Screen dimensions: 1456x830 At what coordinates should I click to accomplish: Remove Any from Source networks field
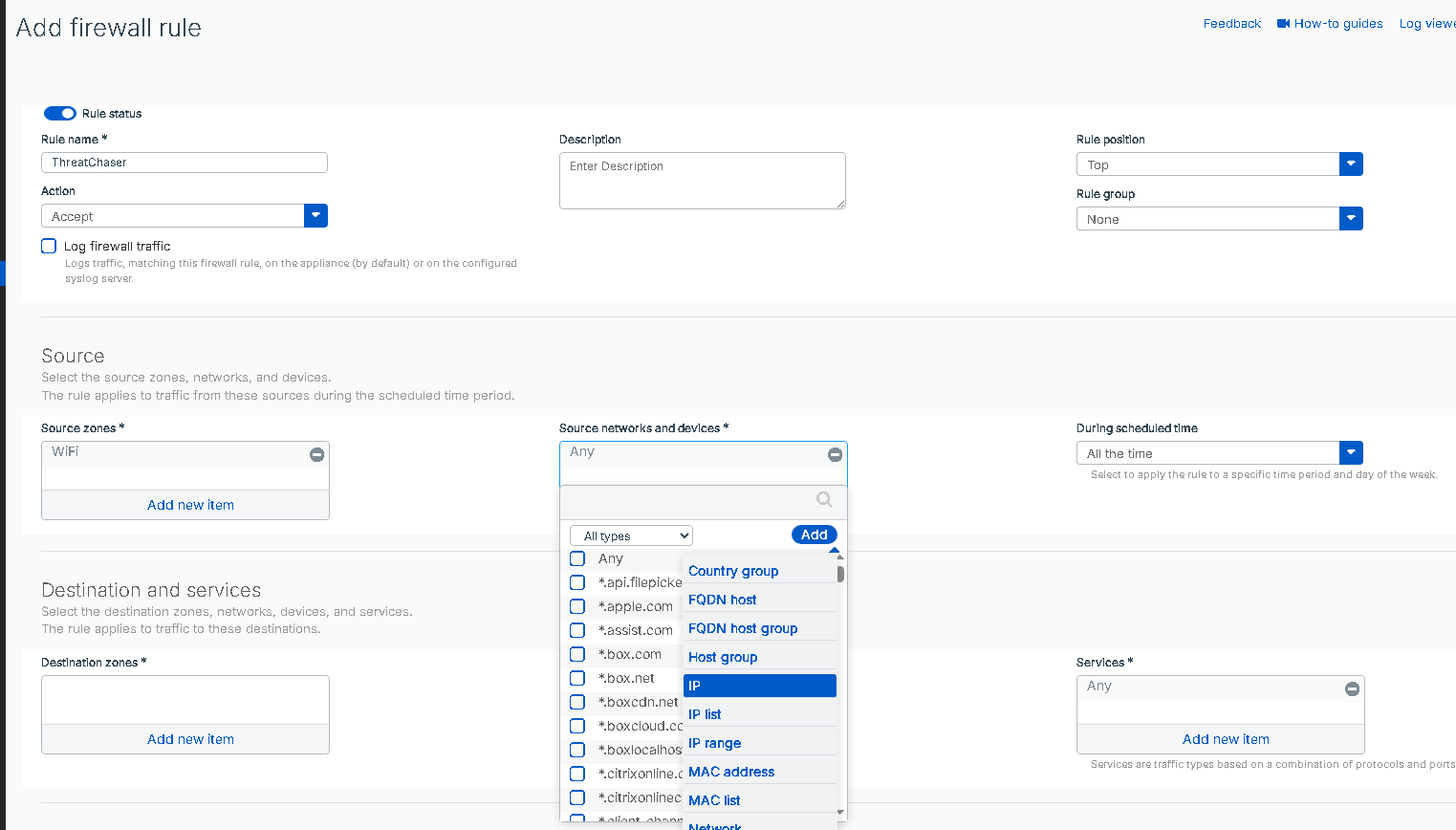835,455
